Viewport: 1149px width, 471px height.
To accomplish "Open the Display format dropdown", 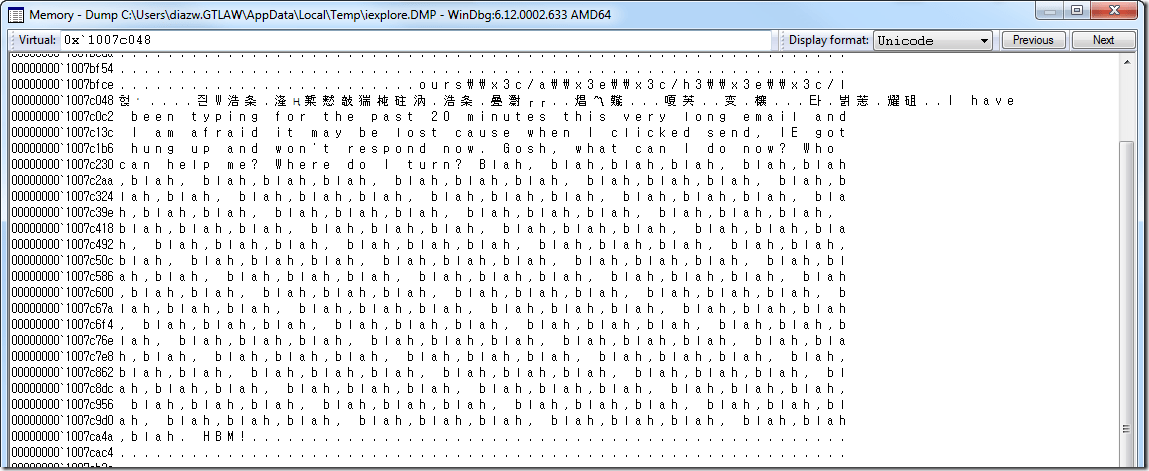I will [x=933, y=40].
